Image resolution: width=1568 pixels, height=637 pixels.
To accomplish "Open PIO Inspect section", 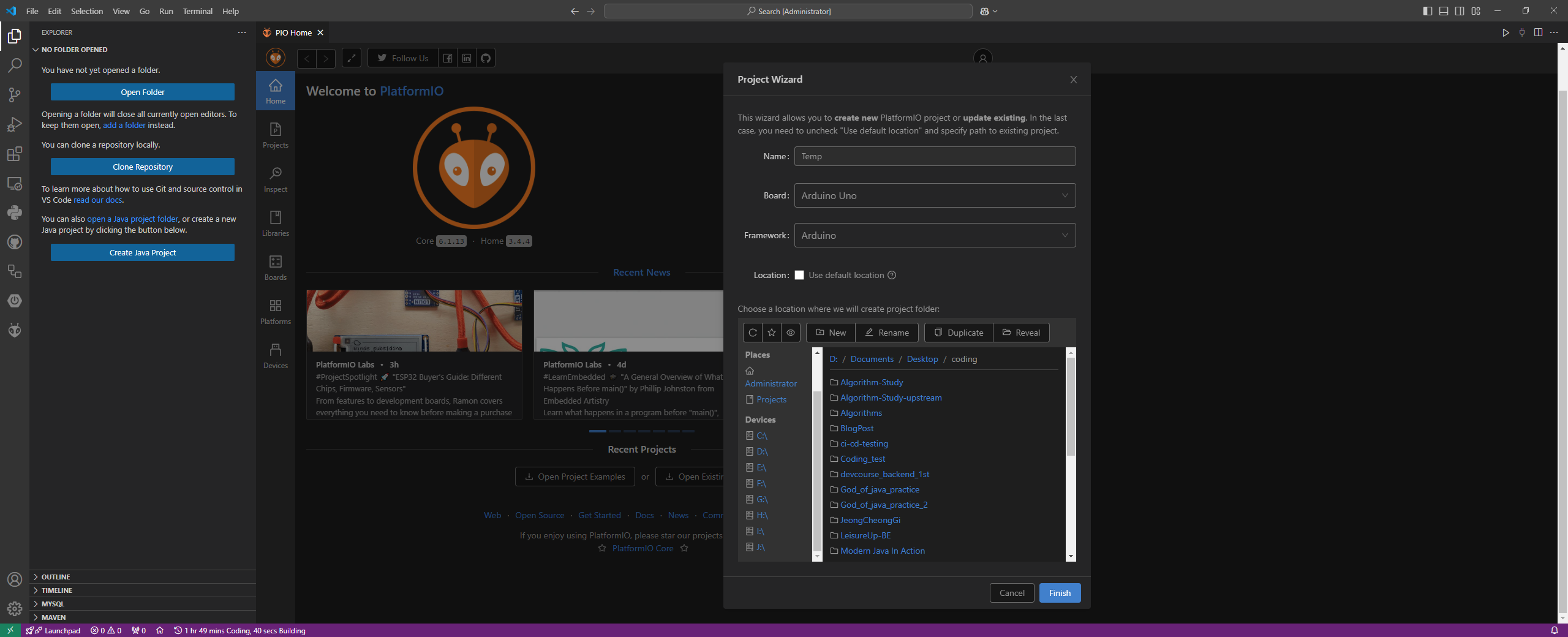I will 276,179.
